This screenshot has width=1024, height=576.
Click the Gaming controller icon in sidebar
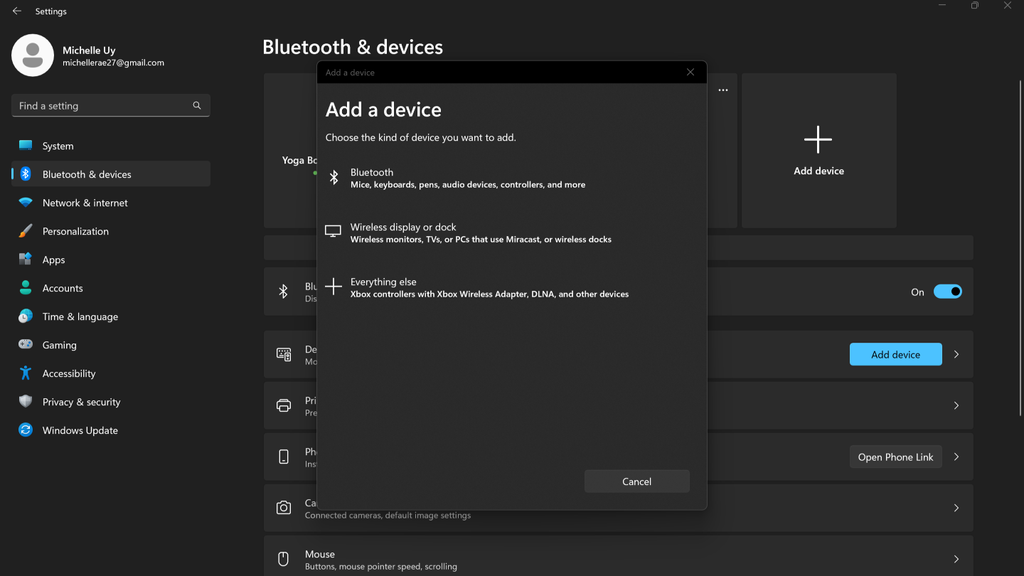tap(25, 345)
